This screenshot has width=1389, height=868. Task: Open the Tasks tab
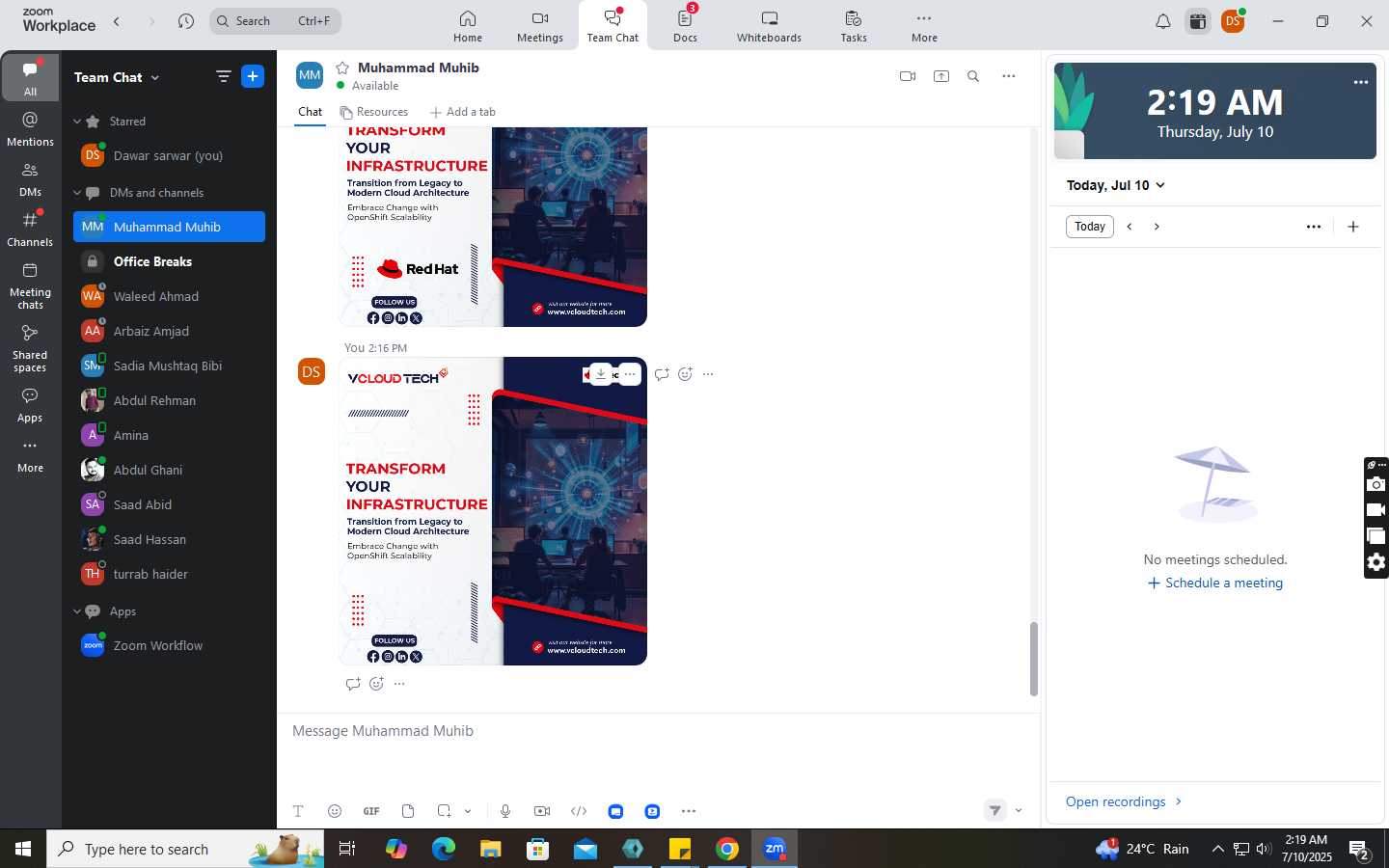[854, 26]
